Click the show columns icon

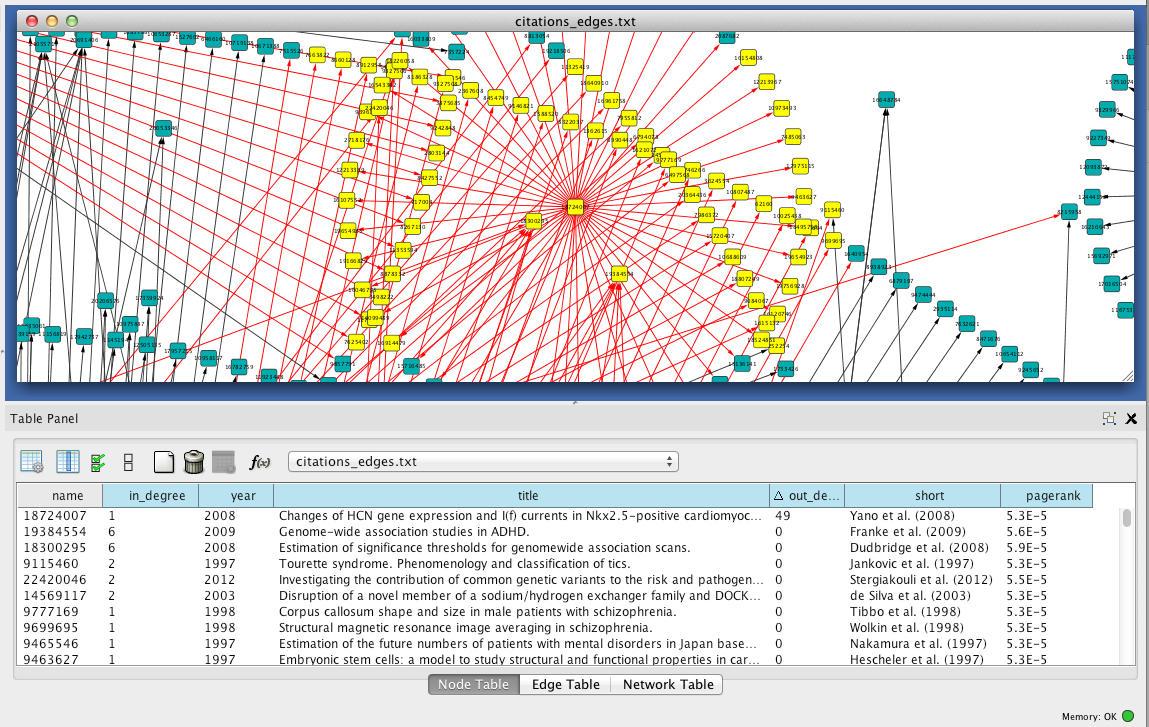click(68, 461)
